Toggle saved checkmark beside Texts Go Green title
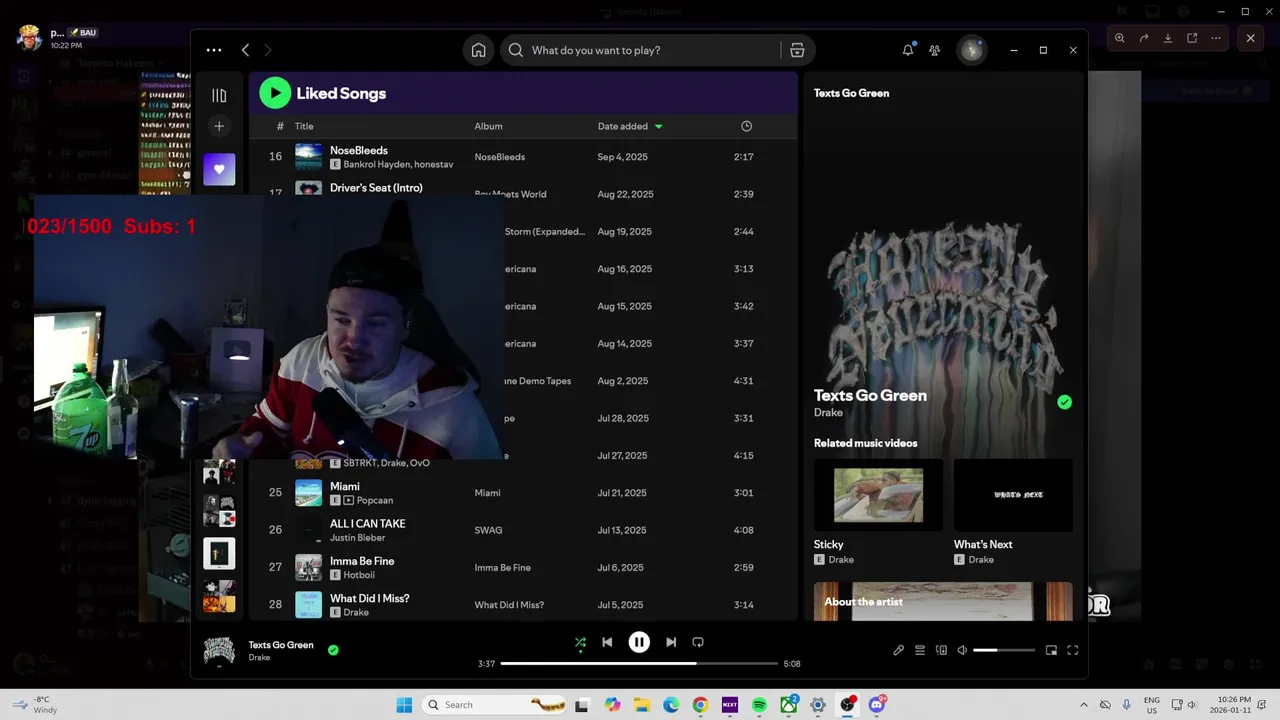The height and width of the screenshot is (720, 1280). (1064, 402)
